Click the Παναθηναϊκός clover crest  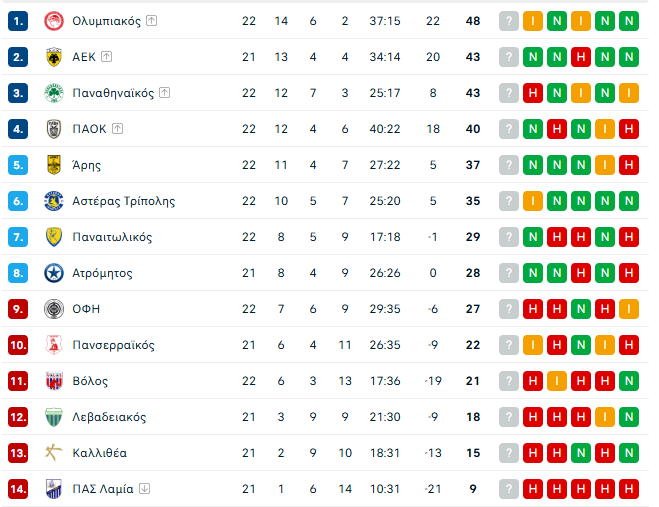(54, 93)
